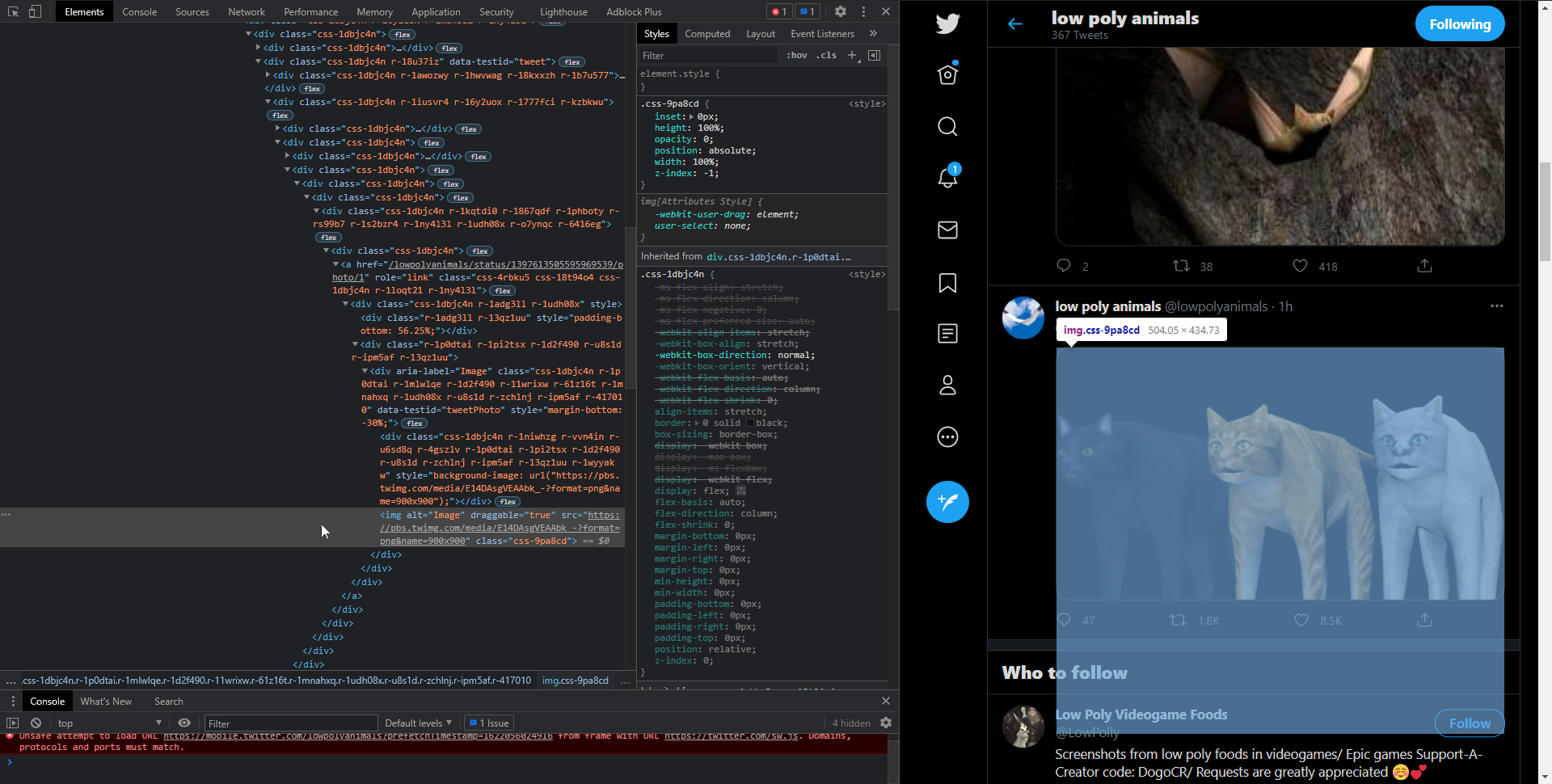Open the Computed styles tab

706,33
